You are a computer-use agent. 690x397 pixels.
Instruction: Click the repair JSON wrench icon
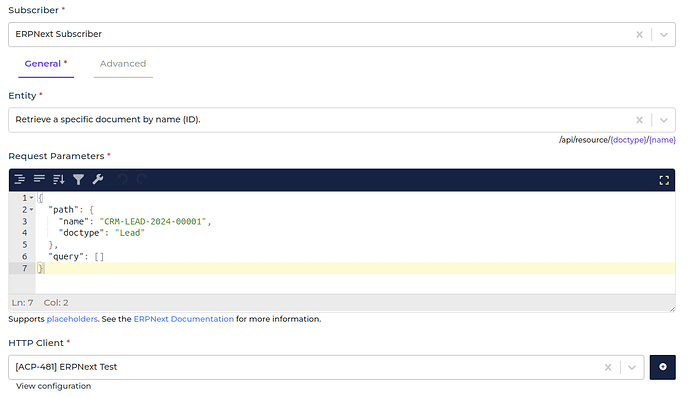[x=98, y=179]
